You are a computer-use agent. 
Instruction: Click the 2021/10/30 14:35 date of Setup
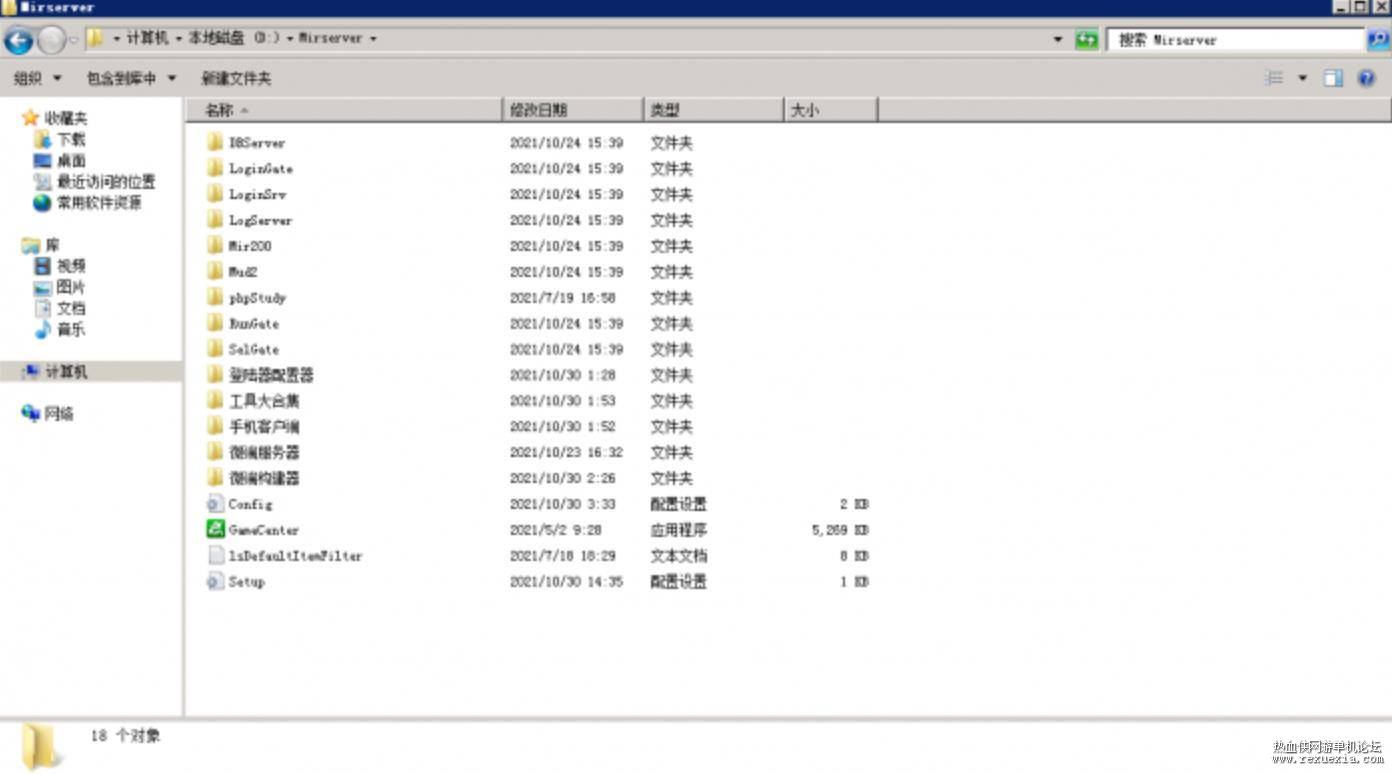pos(566,582)
